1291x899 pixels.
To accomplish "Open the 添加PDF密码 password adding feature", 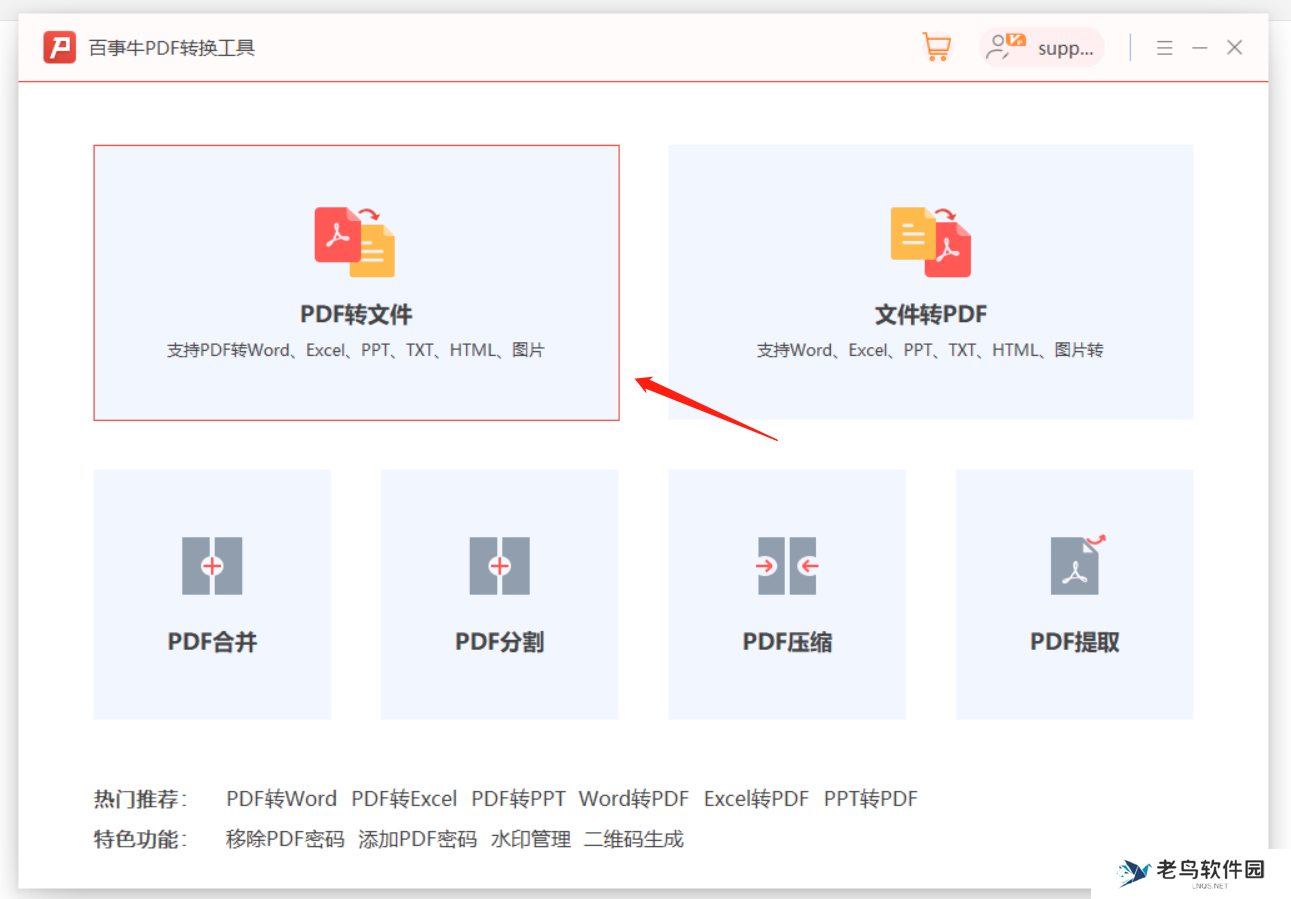I will tap(418, 839).
